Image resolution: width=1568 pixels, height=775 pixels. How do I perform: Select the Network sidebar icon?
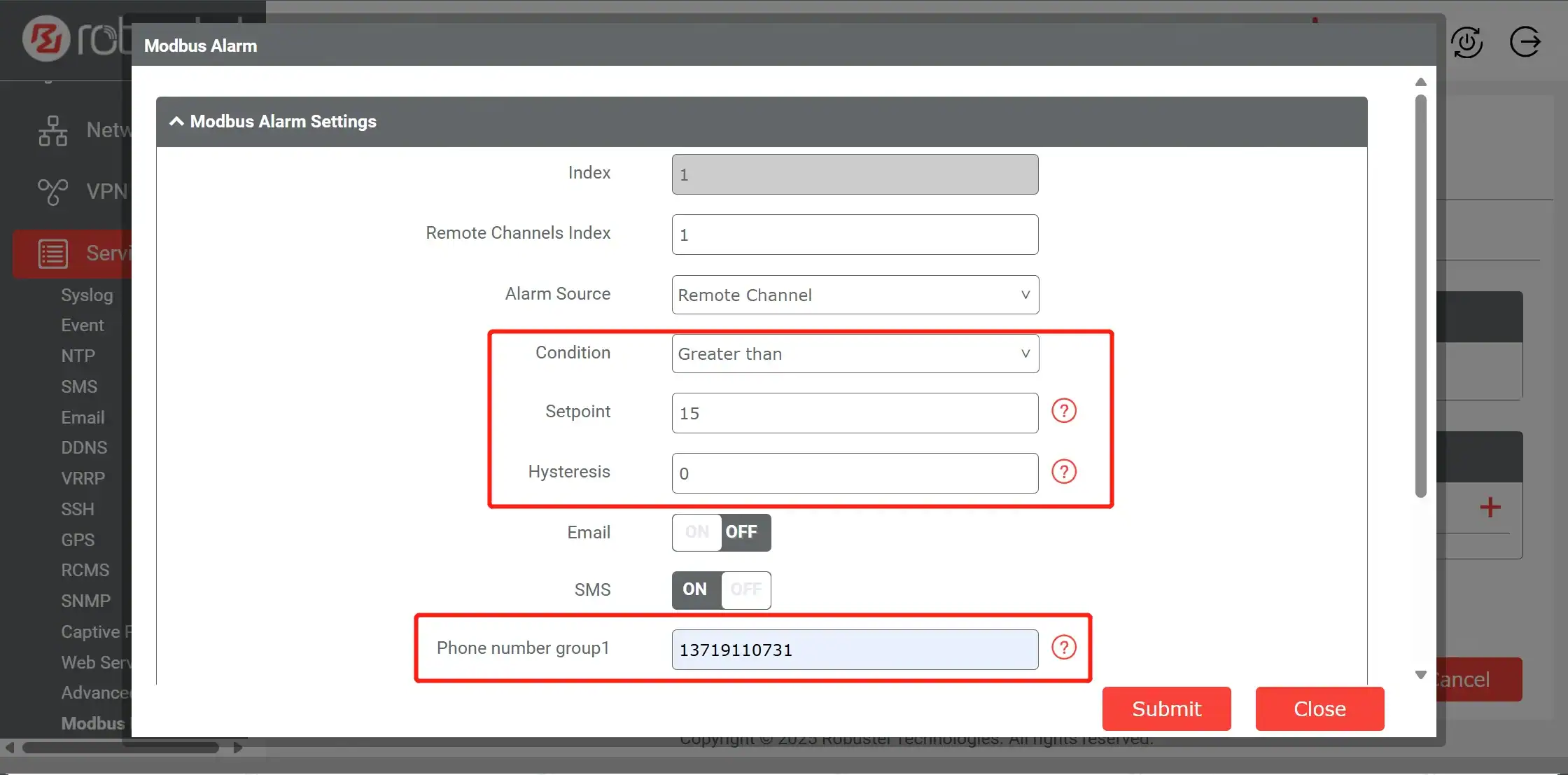tap(52, 130)
